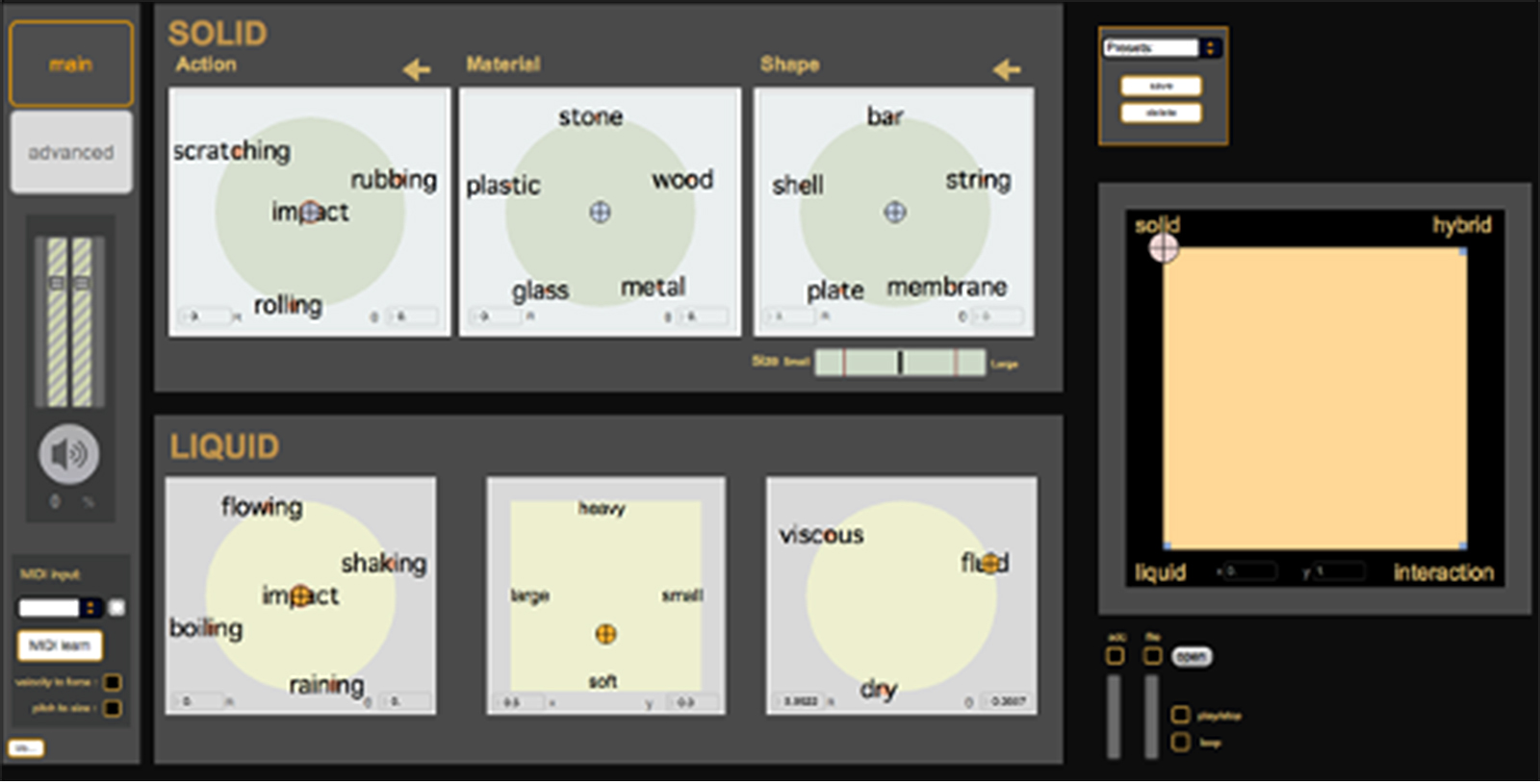Image resolution: width=1540 pixels, height=784 pixels.
Task: Click the crosshair in the heavy/soft pad
Action: pyautogui.click(x=605, y=634)
